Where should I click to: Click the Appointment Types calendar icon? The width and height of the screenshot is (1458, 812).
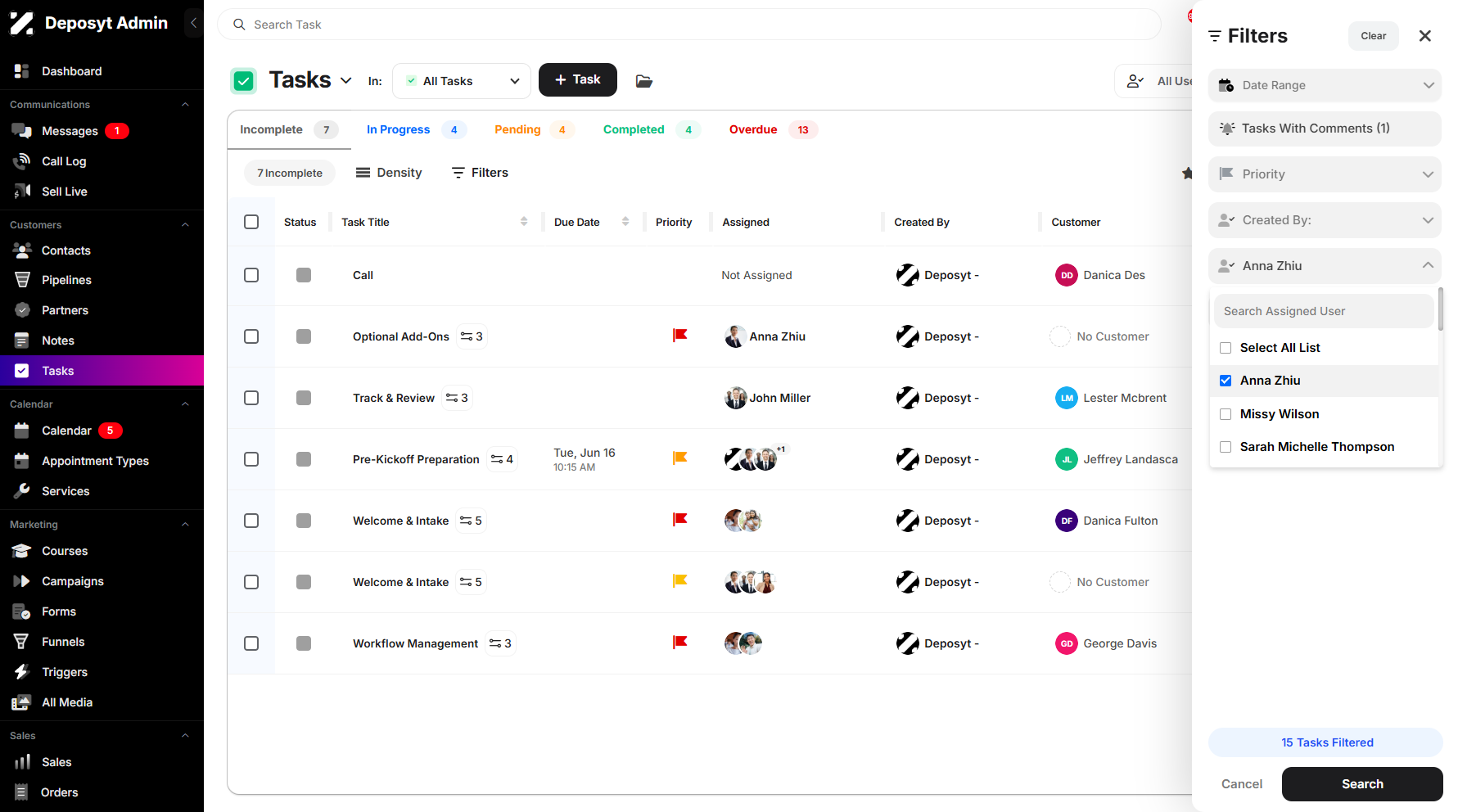point(22,461)
